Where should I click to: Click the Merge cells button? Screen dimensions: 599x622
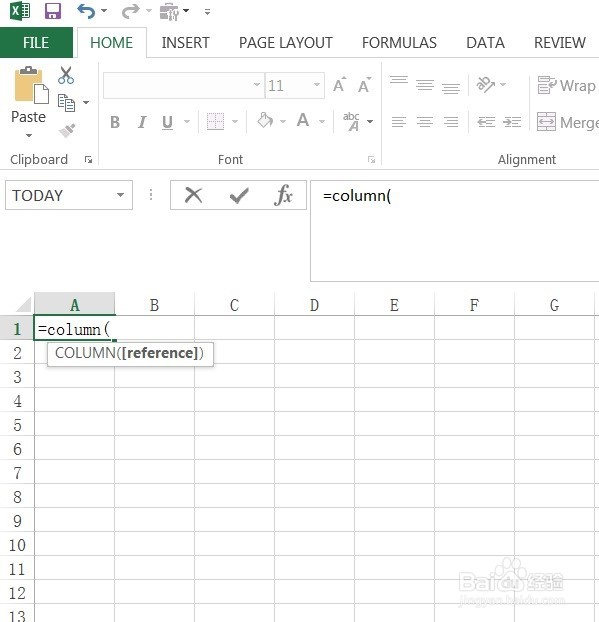[568, 122]
